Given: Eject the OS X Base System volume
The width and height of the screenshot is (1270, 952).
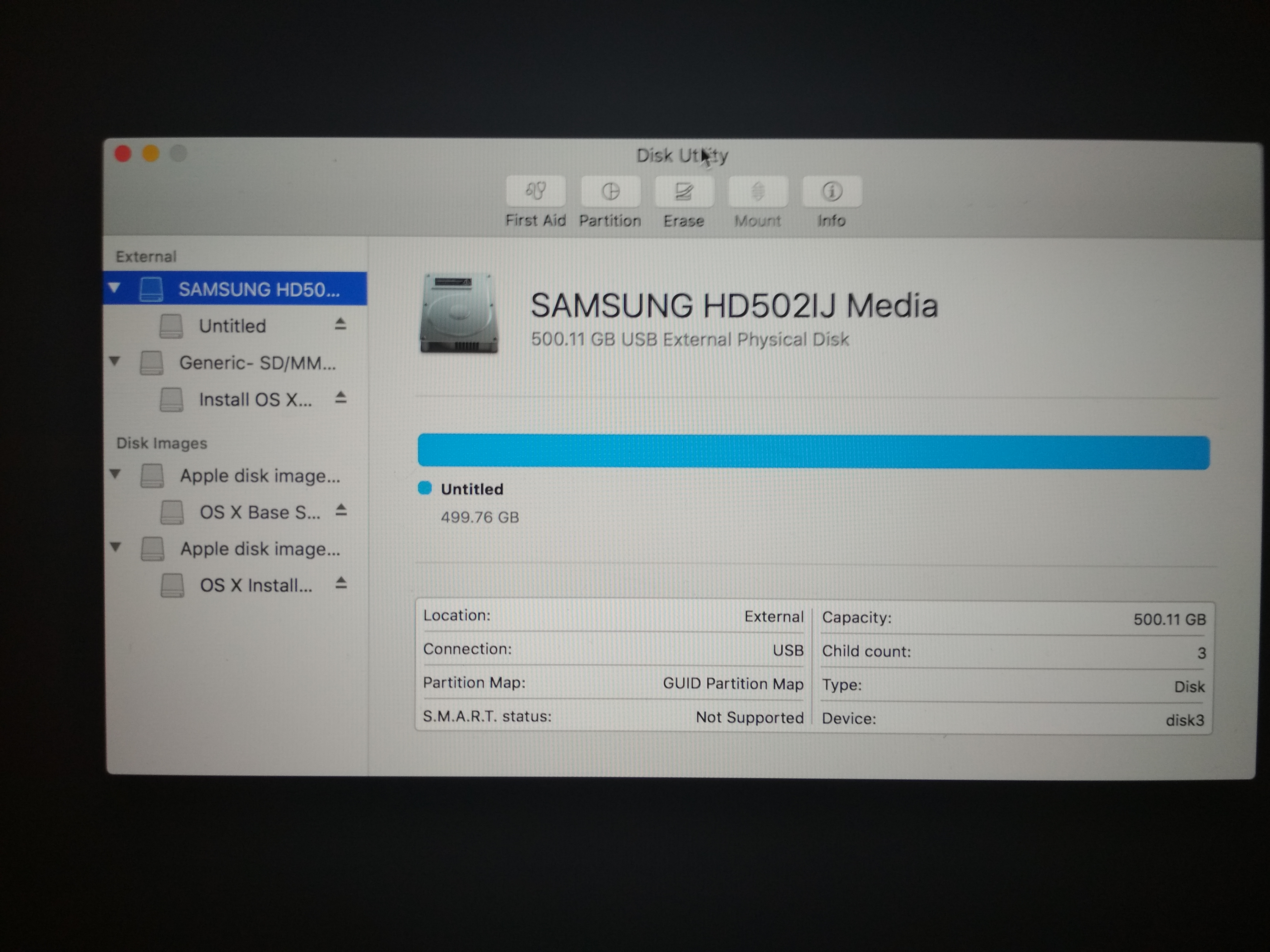Looking at the screenshot, I should coord(341,510).
